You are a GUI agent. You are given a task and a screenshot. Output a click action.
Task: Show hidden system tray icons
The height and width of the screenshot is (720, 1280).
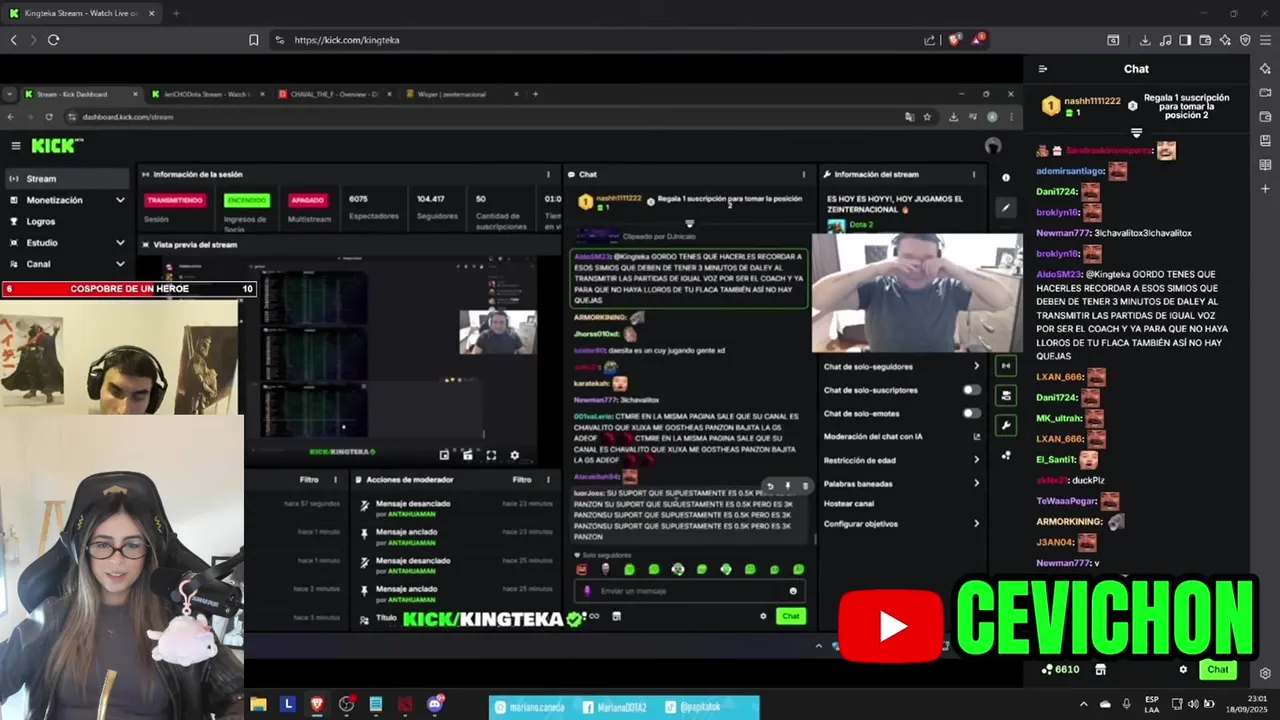coord(1084,704)
